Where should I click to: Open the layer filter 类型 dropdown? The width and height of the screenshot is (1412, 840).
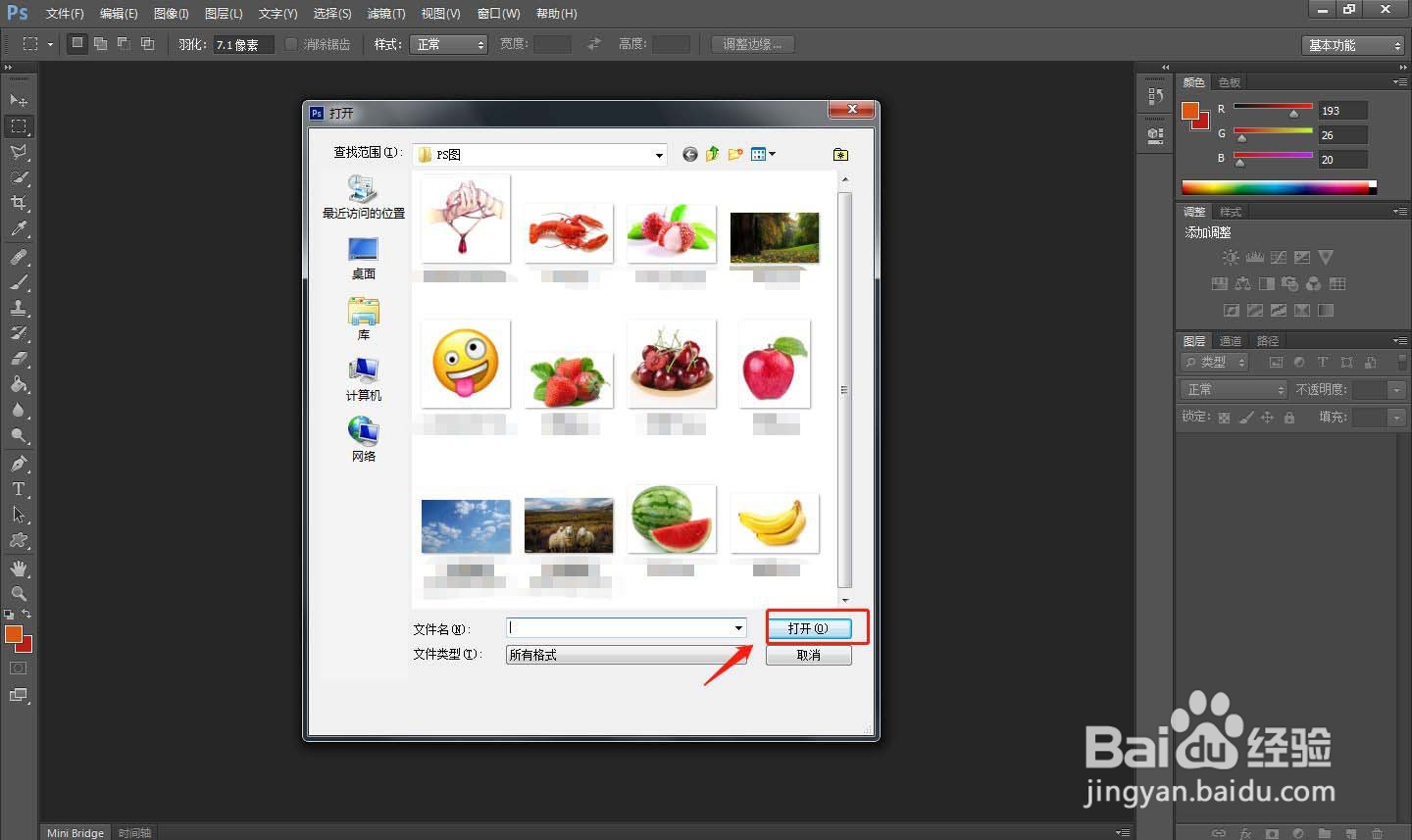tap(1214, 363)
